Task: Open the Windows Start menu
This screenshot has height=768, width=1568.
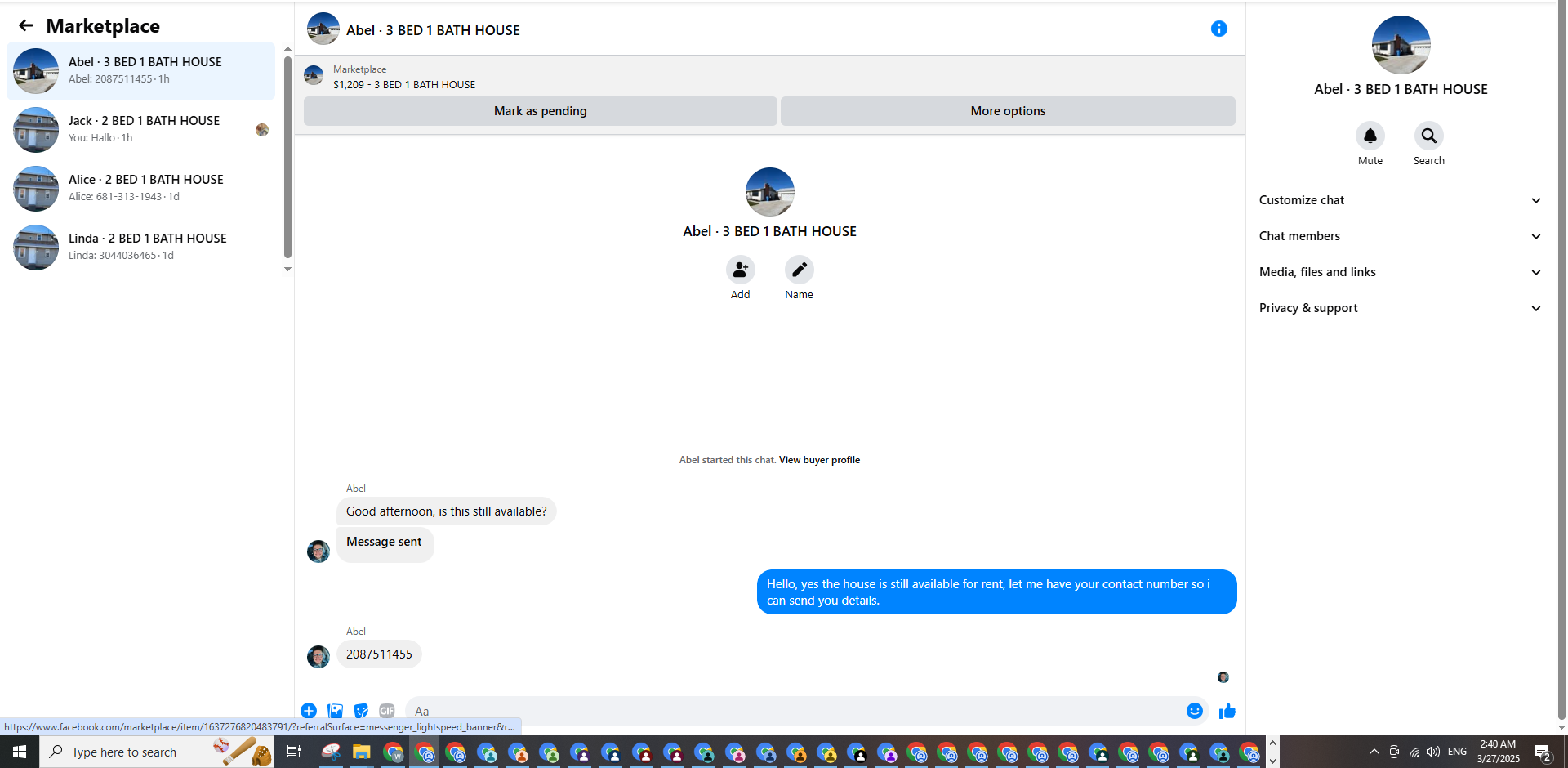Action: pos(20,752)
